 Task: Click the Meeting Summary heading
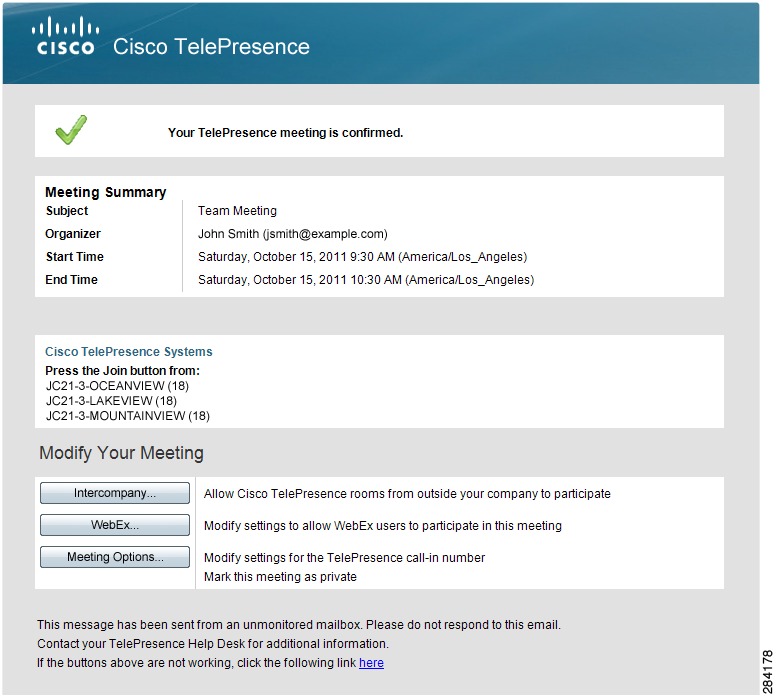pos(105,192)
